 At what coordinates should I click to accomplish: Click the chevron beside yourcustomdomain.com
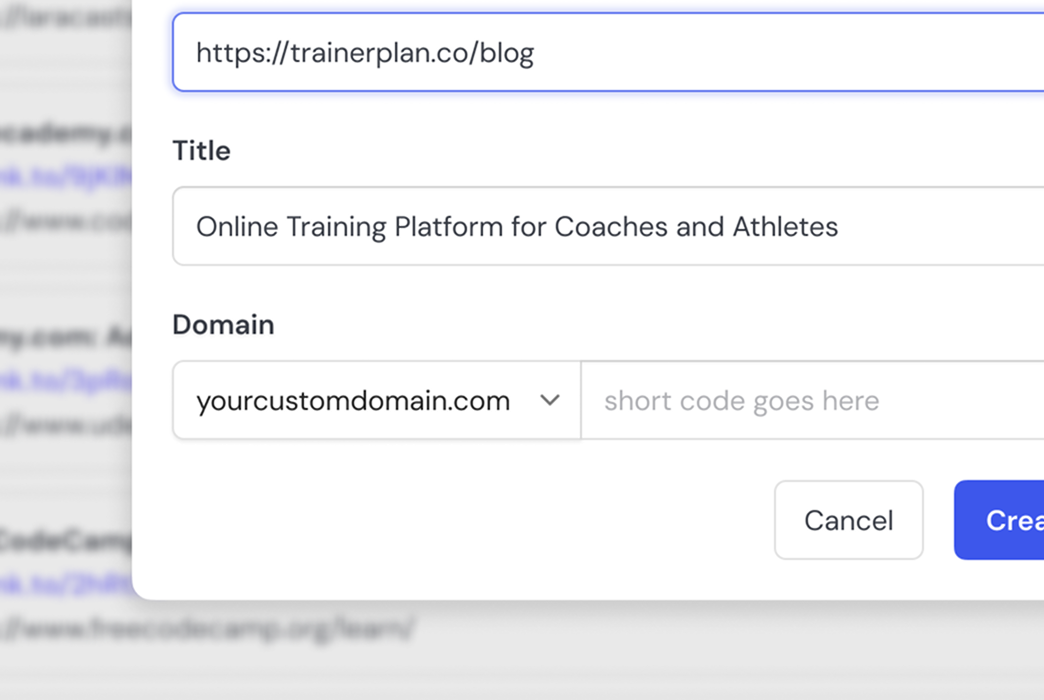tap(550, 400)
